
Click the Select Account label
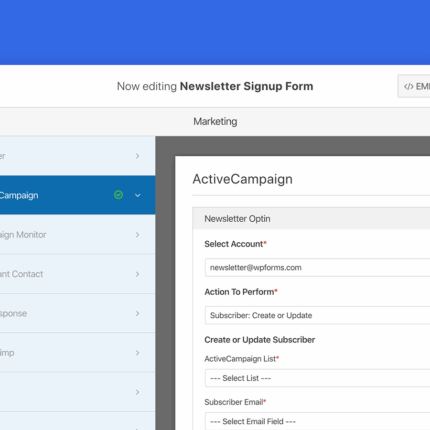click(234, 244)
